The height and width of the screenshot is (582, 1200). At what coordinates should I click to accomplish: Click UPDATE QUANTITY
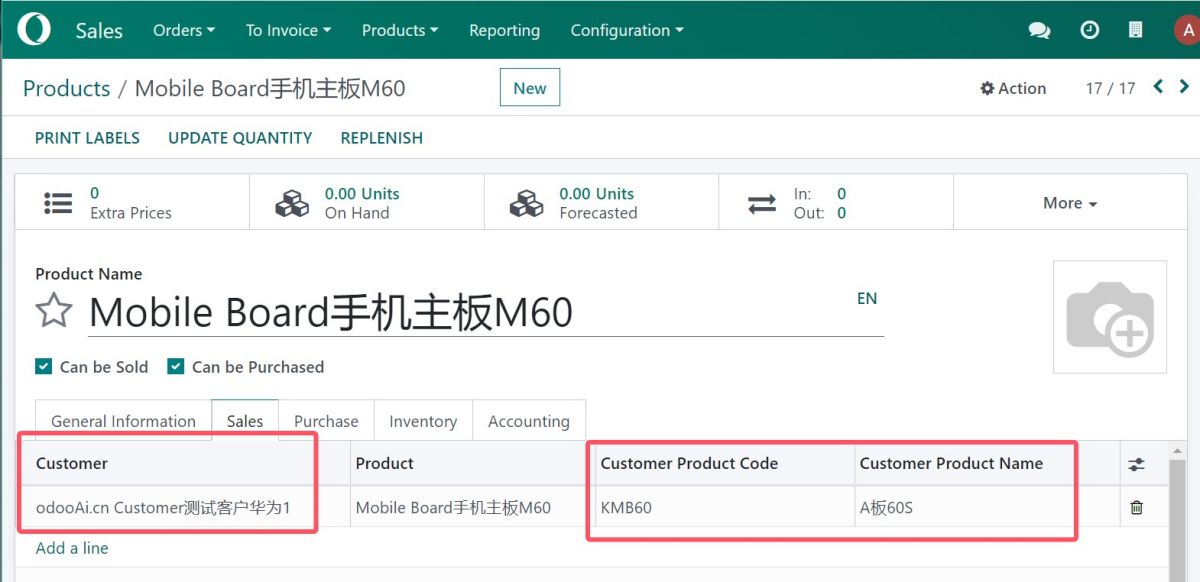point(240,138)
